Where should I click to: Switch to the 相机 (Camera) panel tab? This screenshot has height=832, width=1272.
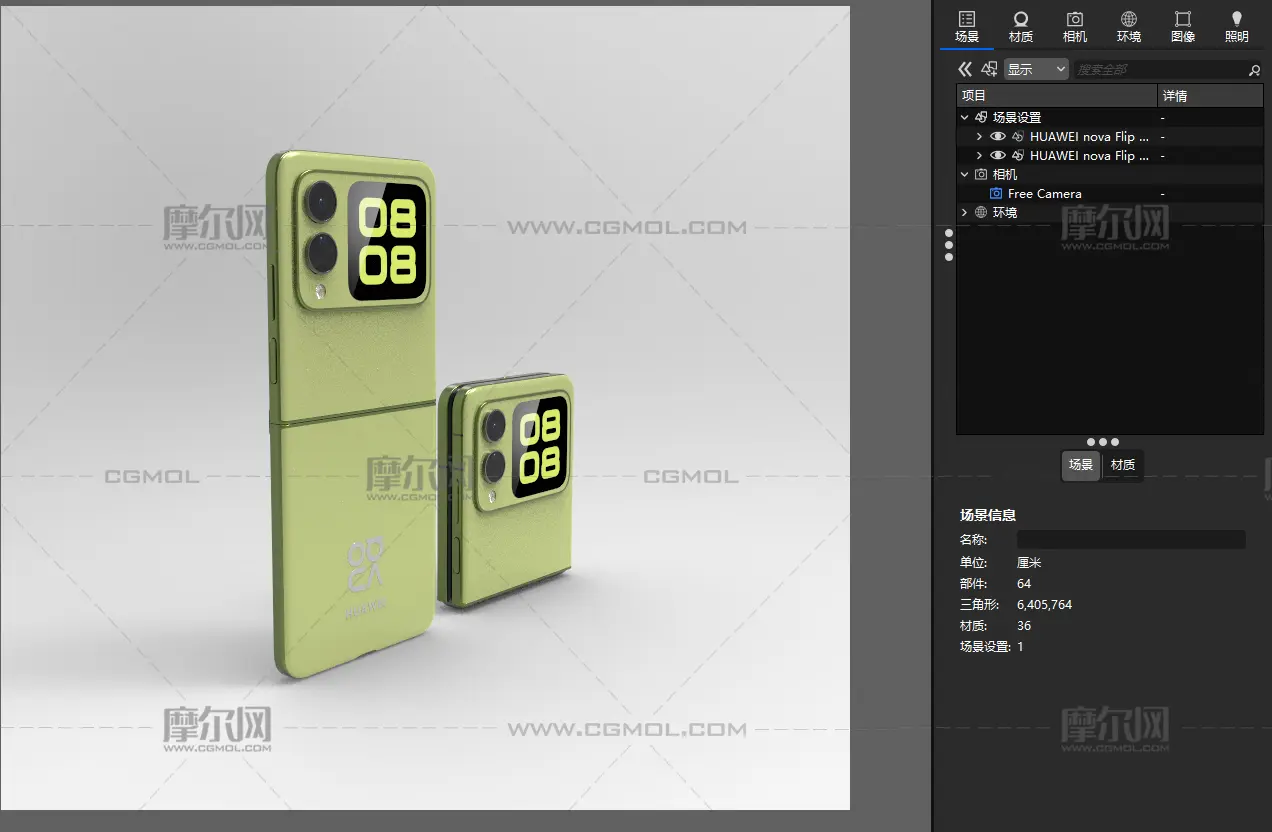(1075, 26)
